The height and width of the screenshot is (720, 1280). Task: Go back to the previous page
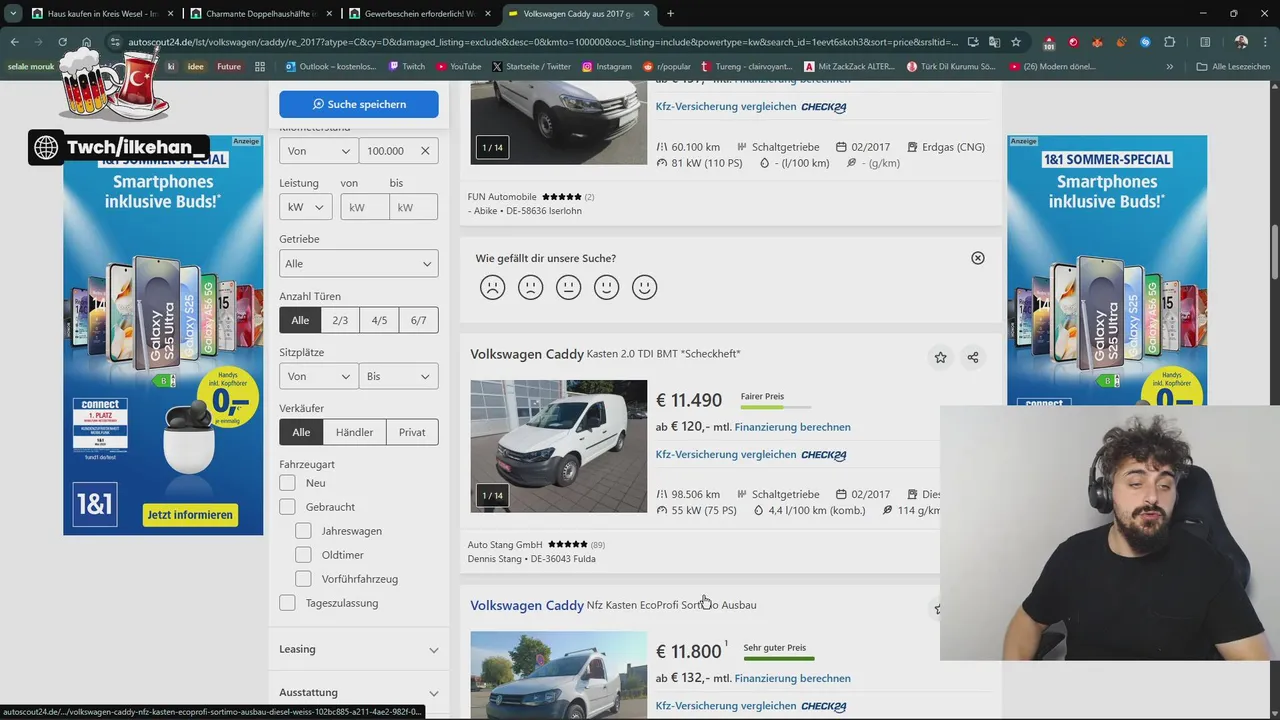pyautogui.click(x=15, y=42)
